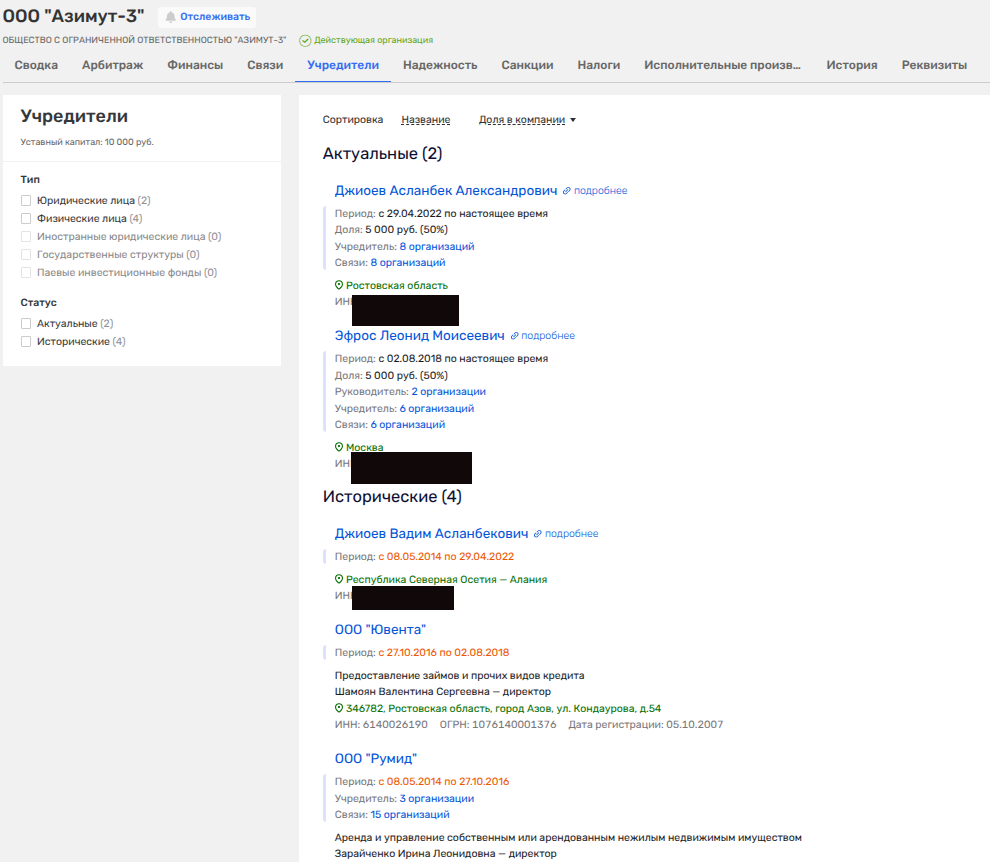990x862 pixels.
Task: Enable the Физические лица filter checkbox
Action: click(26, 218)
